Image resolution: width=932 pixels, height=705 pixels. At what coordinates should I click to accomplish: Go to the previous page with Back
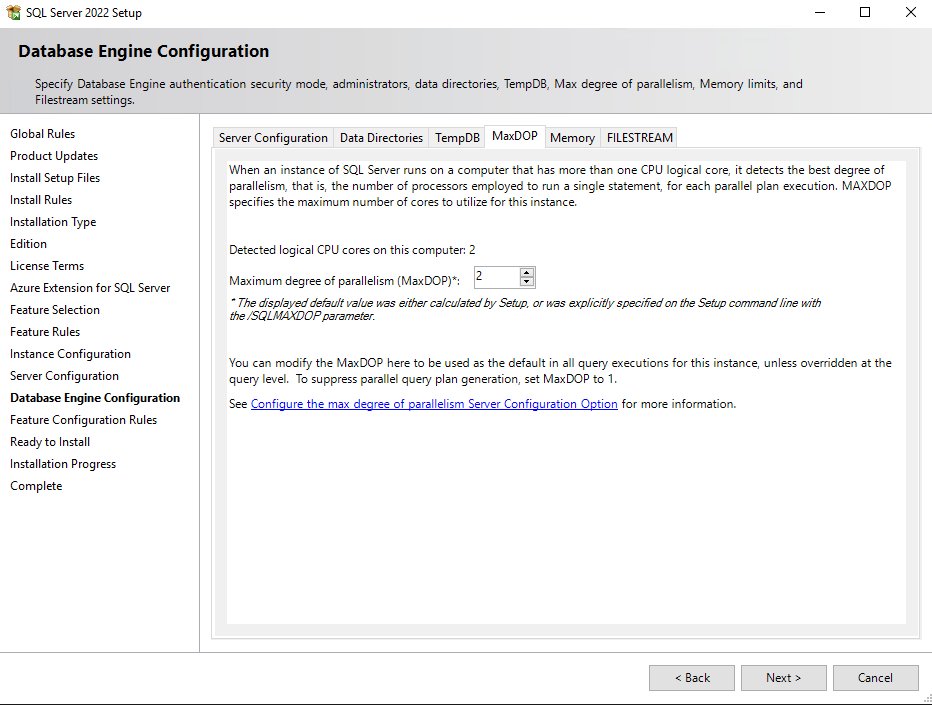[692, 678]
